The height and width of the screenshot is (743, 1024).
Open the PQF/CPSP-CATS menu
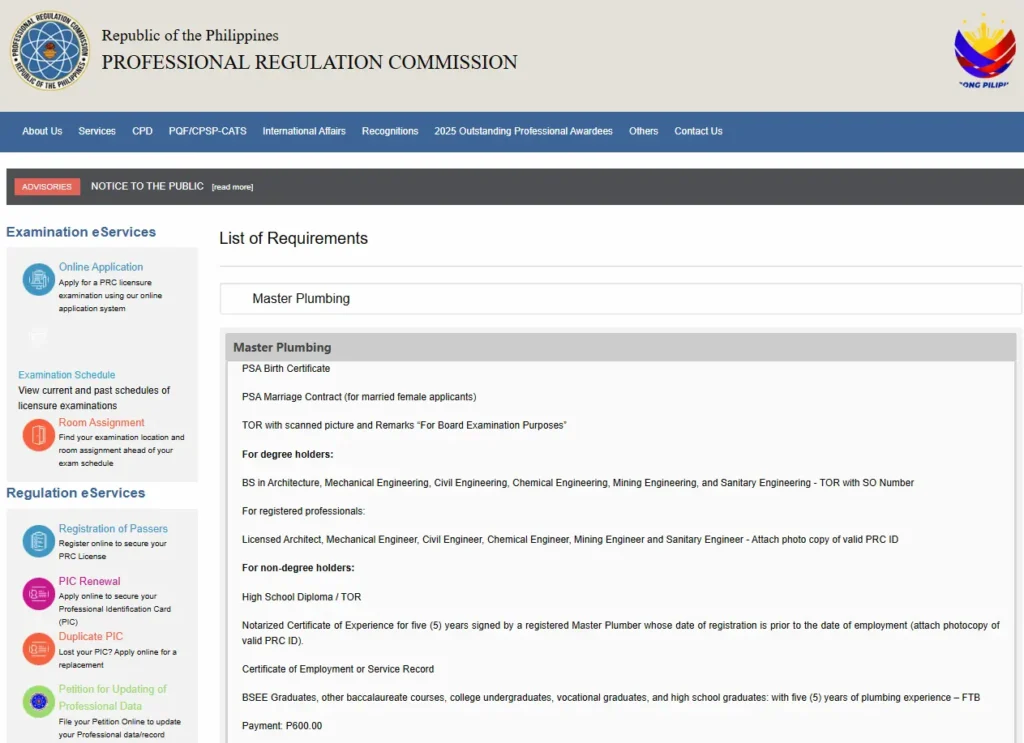(x=208, y=131)
